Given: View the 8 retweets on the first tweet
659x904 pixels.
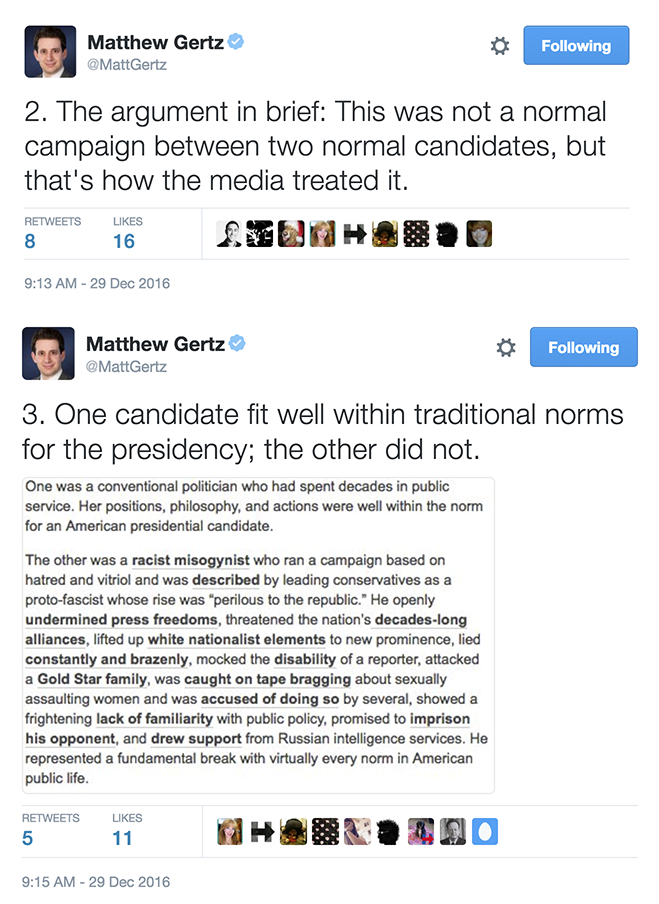Looking at the screenshot, I should coord(30,241).
